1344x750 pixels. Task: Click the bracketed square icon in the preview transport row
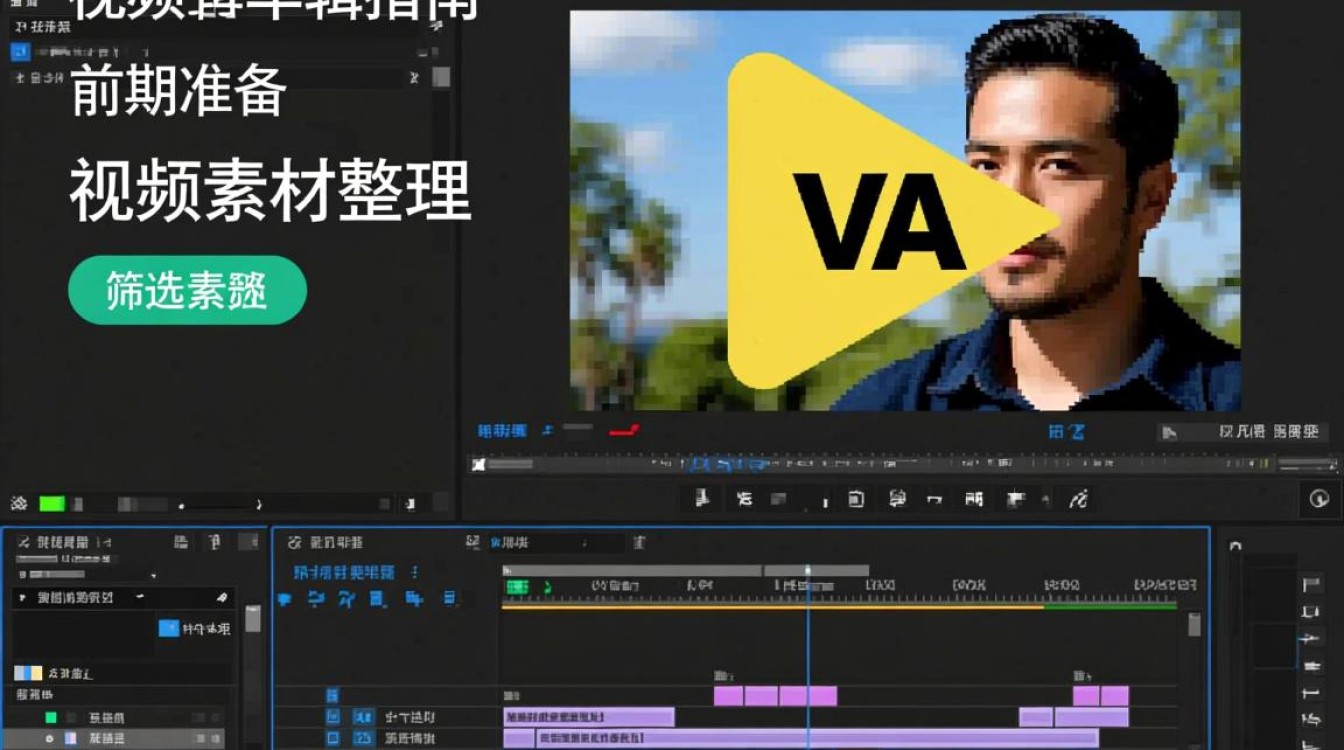tap(856, 498)
